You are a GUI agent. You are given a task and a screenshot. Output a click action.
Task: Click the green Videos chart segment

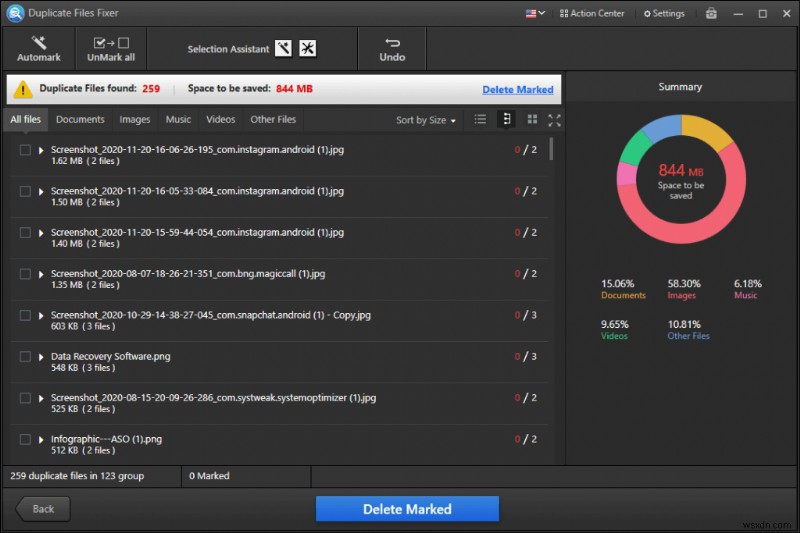[634, 148]
